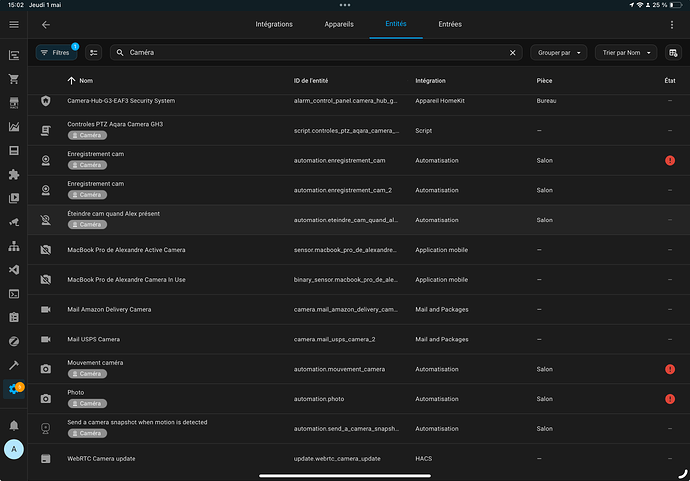Open the three-dot overflow menu
The image size is (690, 481).
[672, 25]
